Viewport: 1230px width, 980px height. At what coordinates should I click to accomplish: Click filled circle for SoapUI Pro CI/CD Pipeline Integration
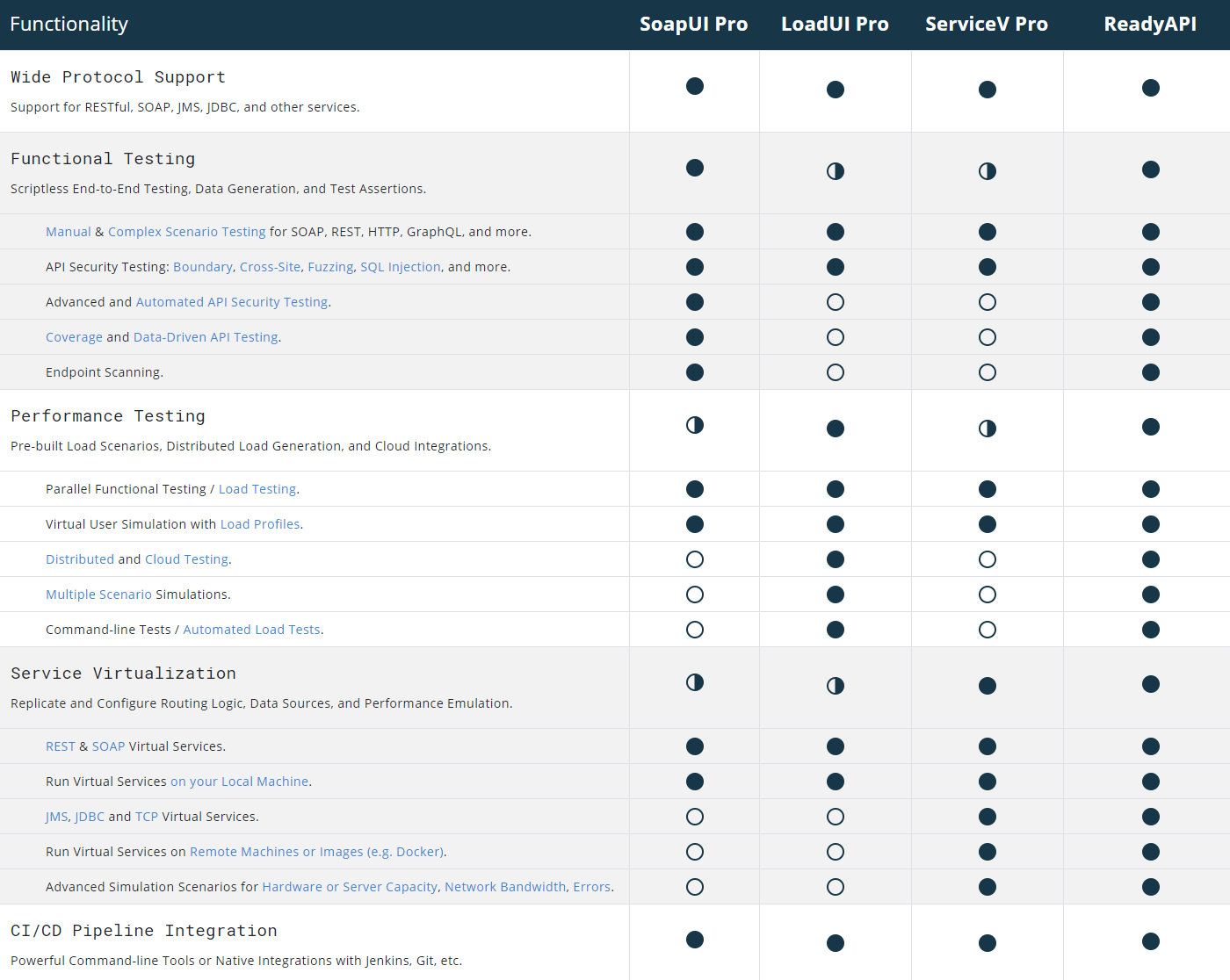tap(695, 940)
